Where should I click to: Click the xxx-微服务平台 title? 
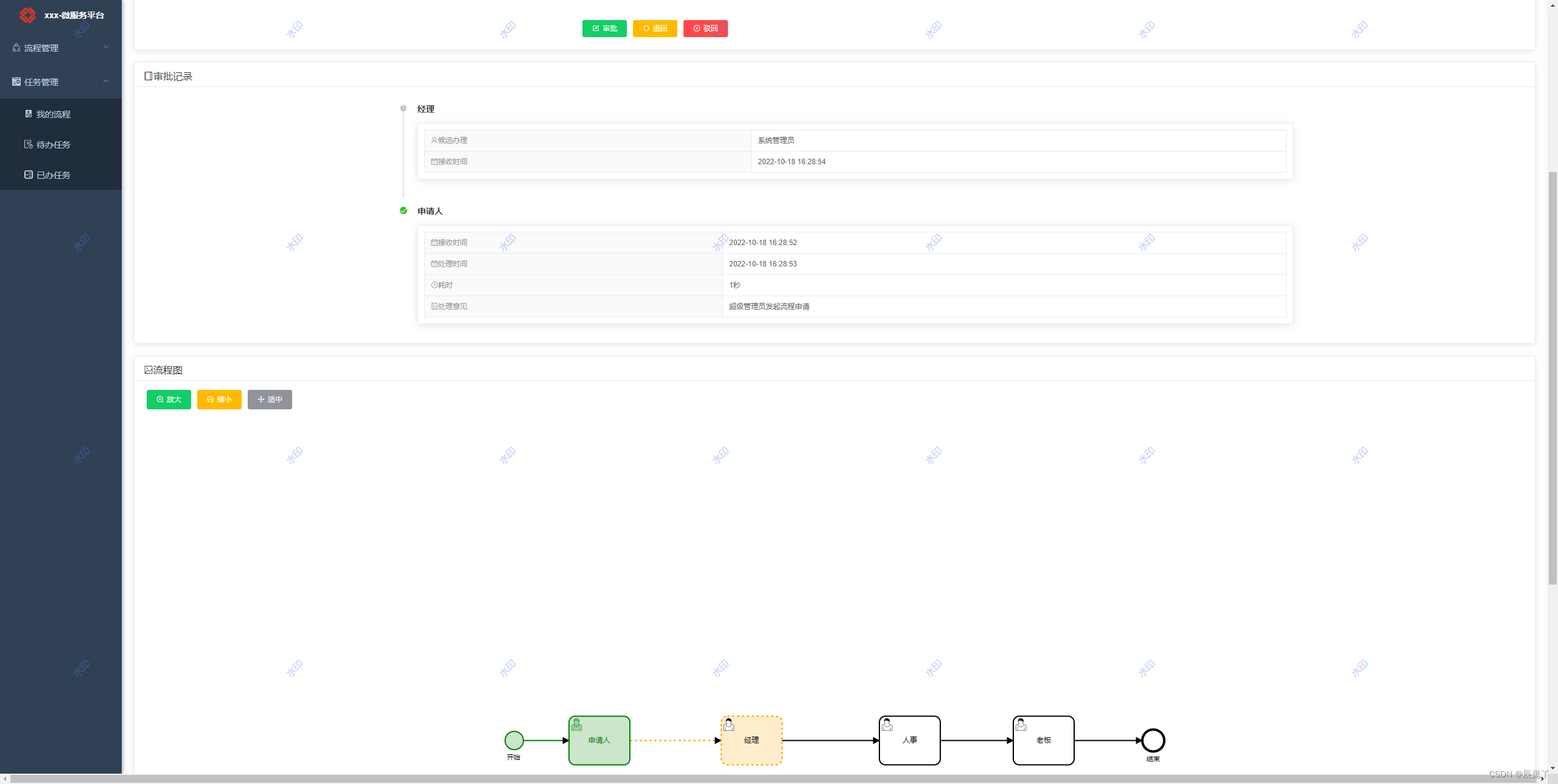click(x=74, y=15)
